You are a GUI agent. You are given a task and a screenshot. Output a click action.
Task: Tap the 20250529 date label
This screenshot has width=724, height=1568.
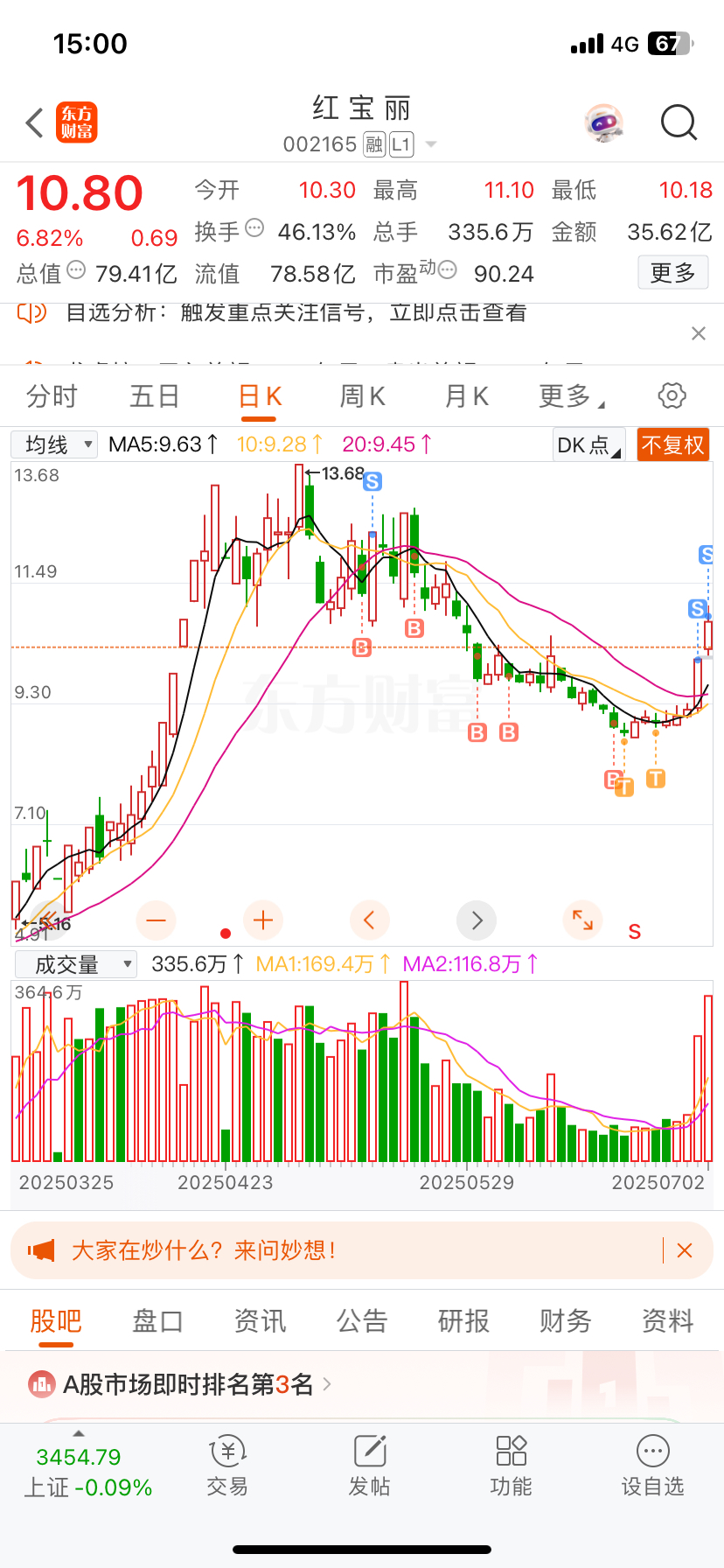click(467, 1183)
